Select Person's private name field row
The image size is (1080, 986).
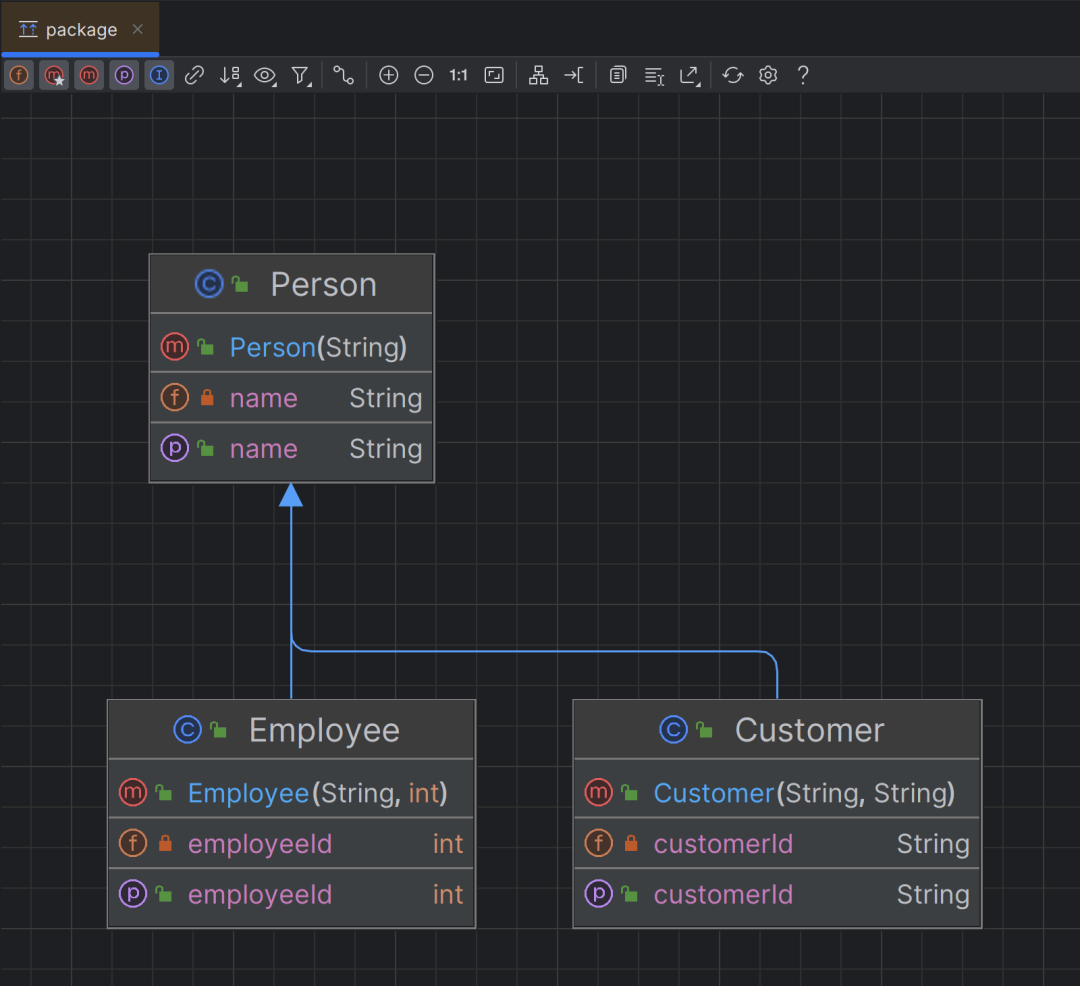tap(292, 398)
